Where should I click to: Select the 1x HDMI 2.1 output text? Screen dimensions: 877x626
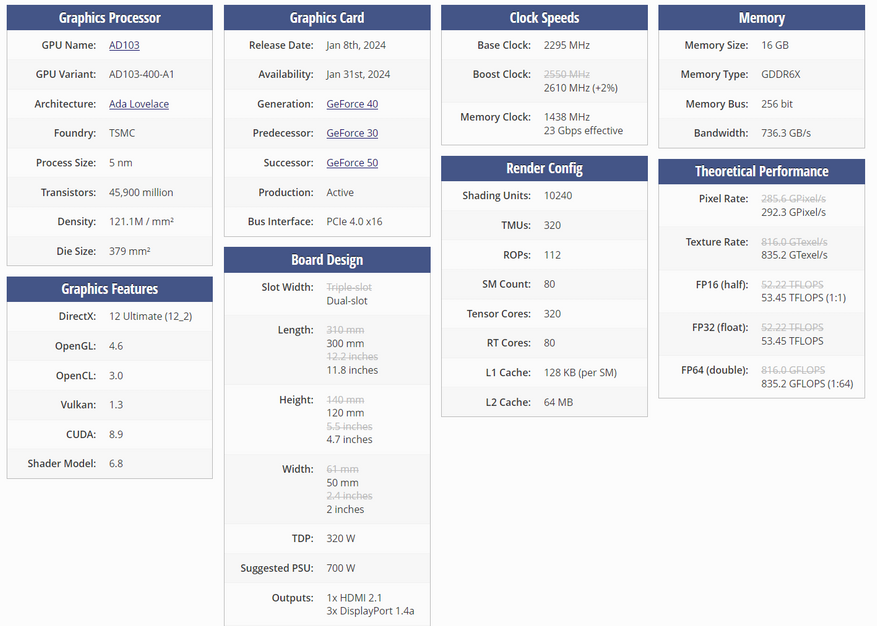pos(354,598)
